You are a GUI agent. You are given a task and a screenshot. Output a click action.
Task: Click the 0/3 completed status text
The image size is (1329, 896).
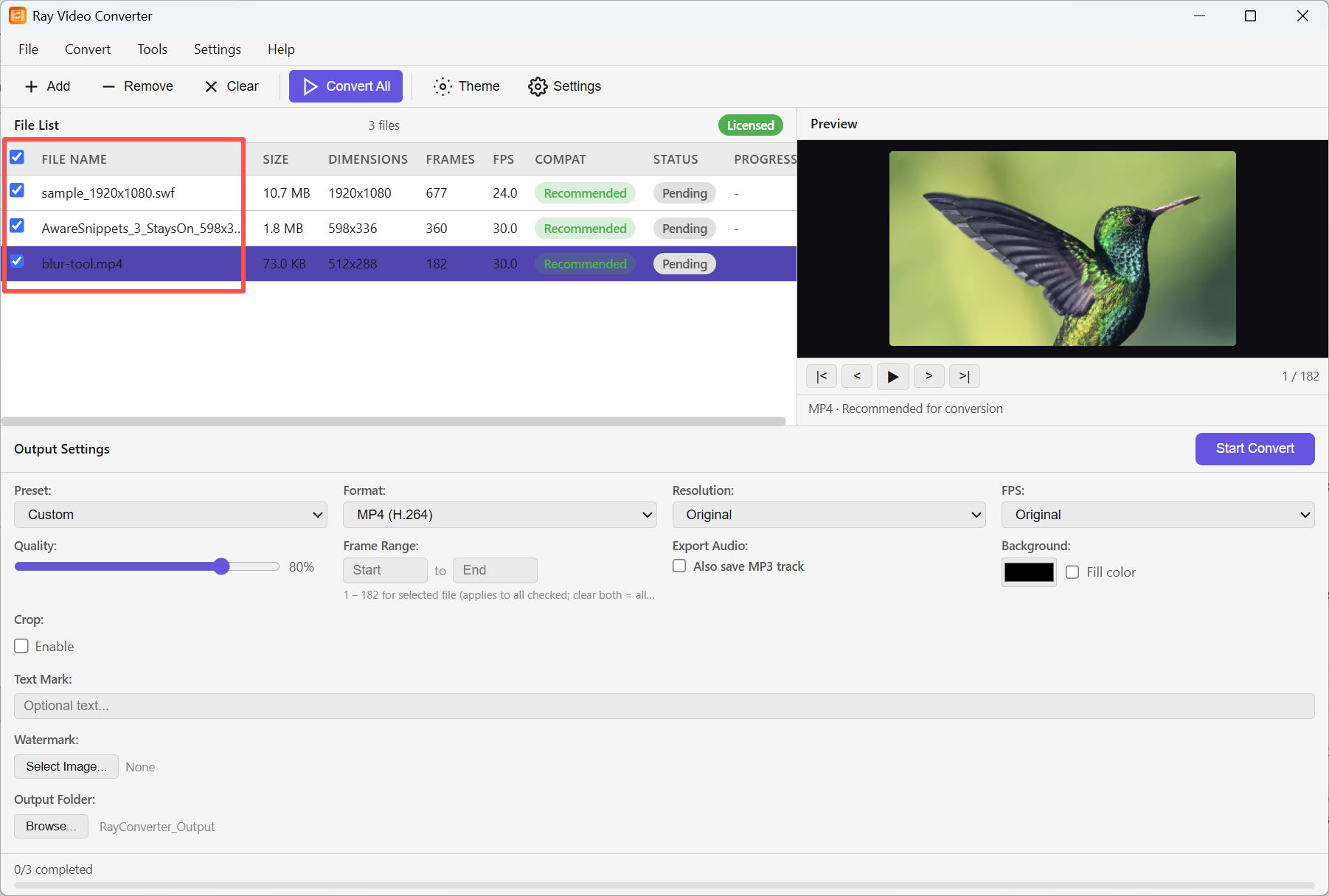coord(53,869)
